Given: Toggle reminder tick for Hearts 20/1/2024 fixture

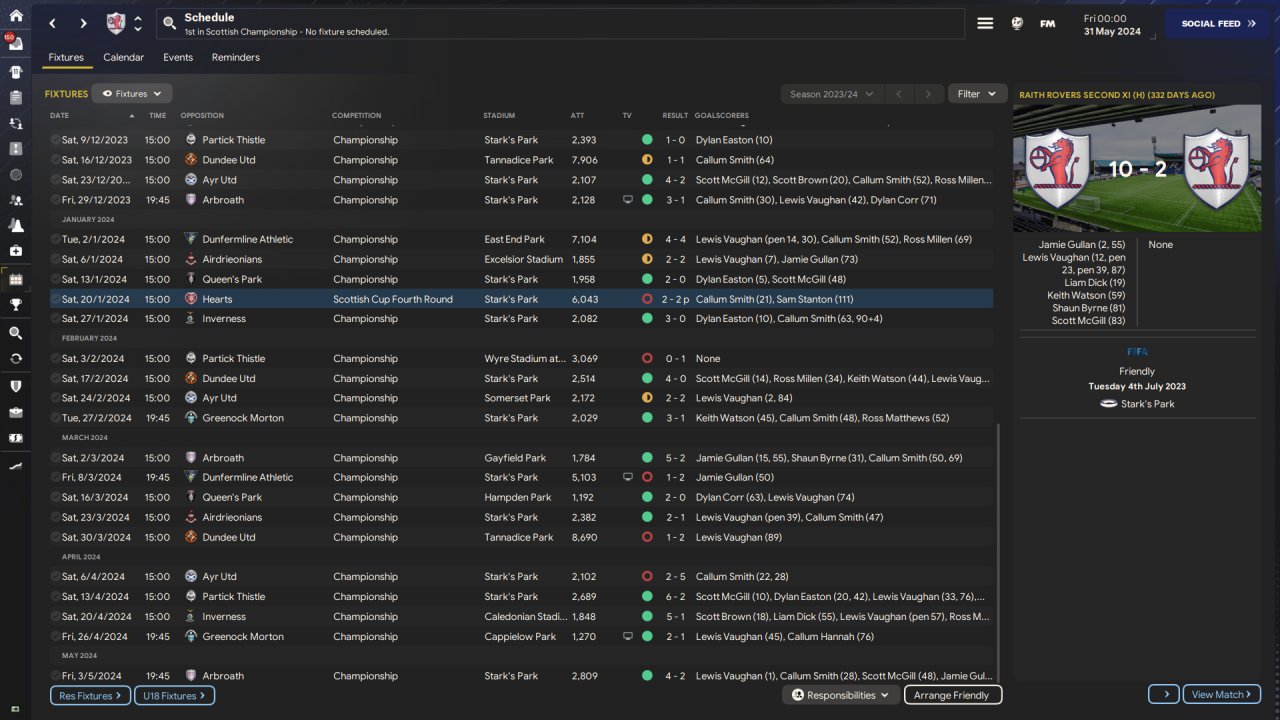Looking at the screenshot, I should 56,299.
